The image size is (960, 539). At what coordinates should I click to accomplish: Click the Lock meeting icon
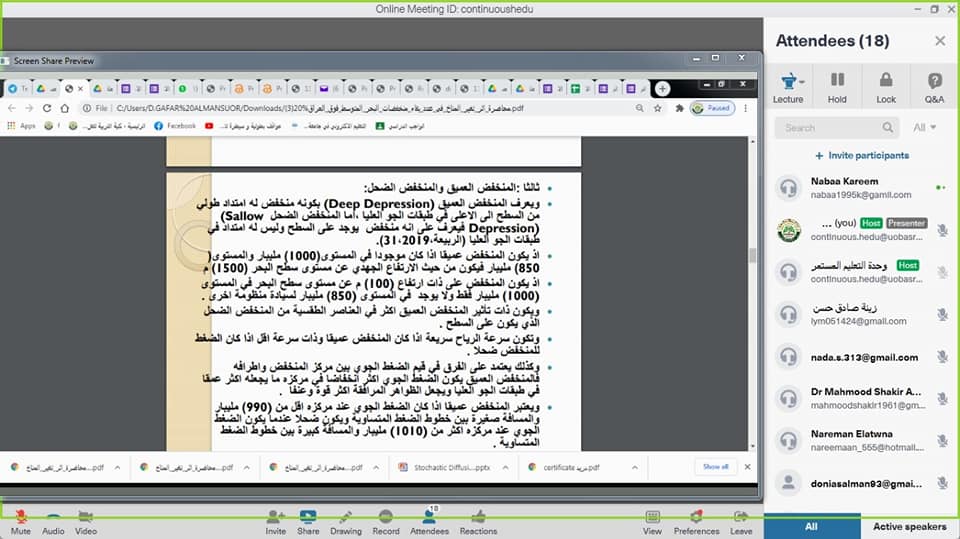886,85
